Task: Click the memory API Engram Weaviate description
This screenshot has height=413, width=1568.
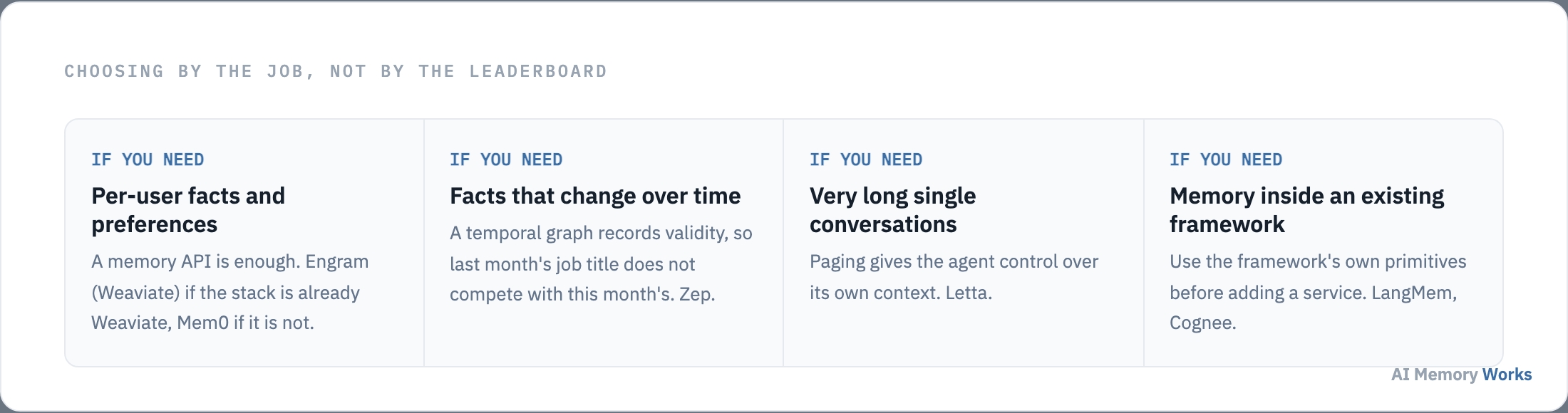Action: click(229, 292)
